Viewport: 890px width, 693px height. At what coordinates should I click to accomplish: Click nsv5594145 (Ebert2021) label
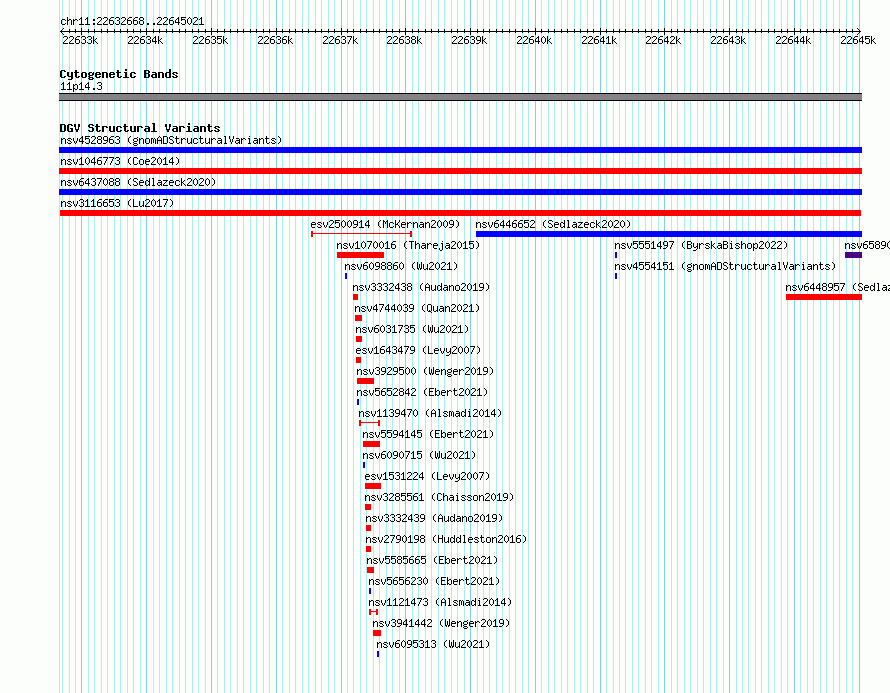[429, 434]
